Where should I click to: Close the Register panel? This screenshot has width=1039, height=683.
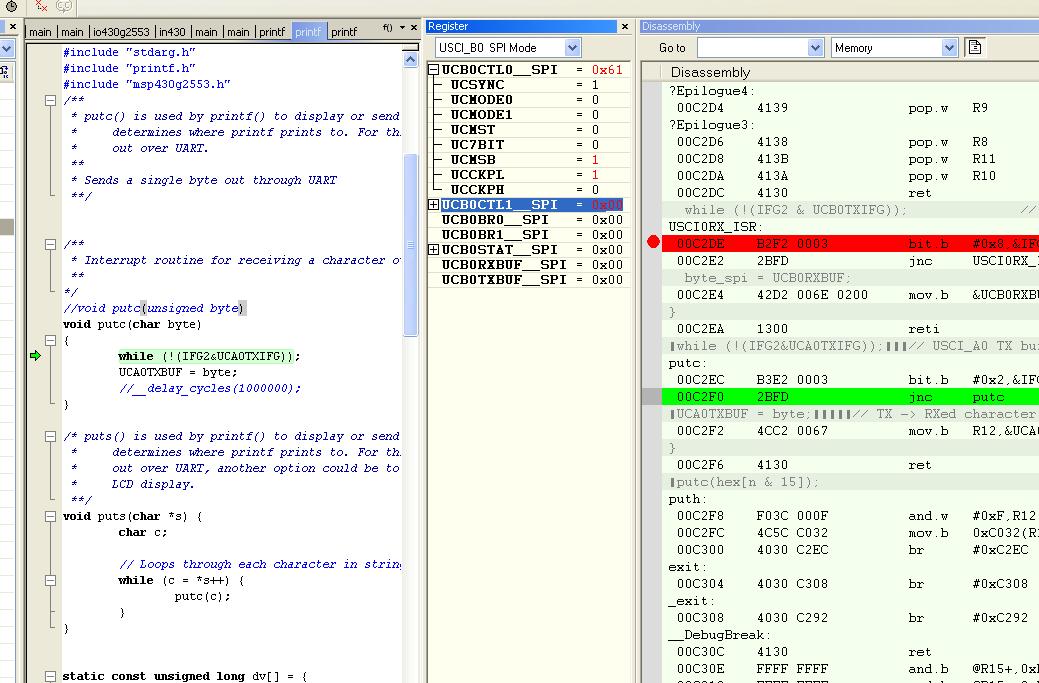click(x=625, y=27)
